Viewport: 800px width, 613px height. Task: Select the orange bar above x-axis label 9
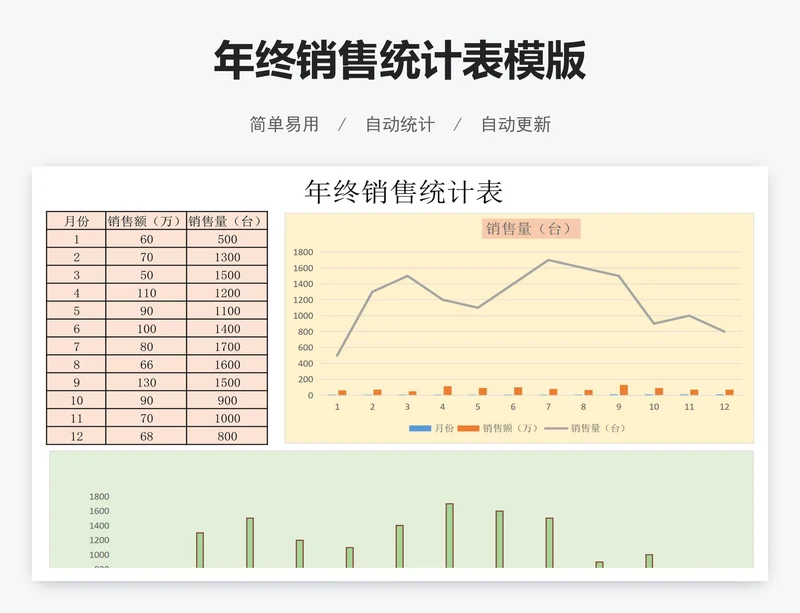(623, 390)
